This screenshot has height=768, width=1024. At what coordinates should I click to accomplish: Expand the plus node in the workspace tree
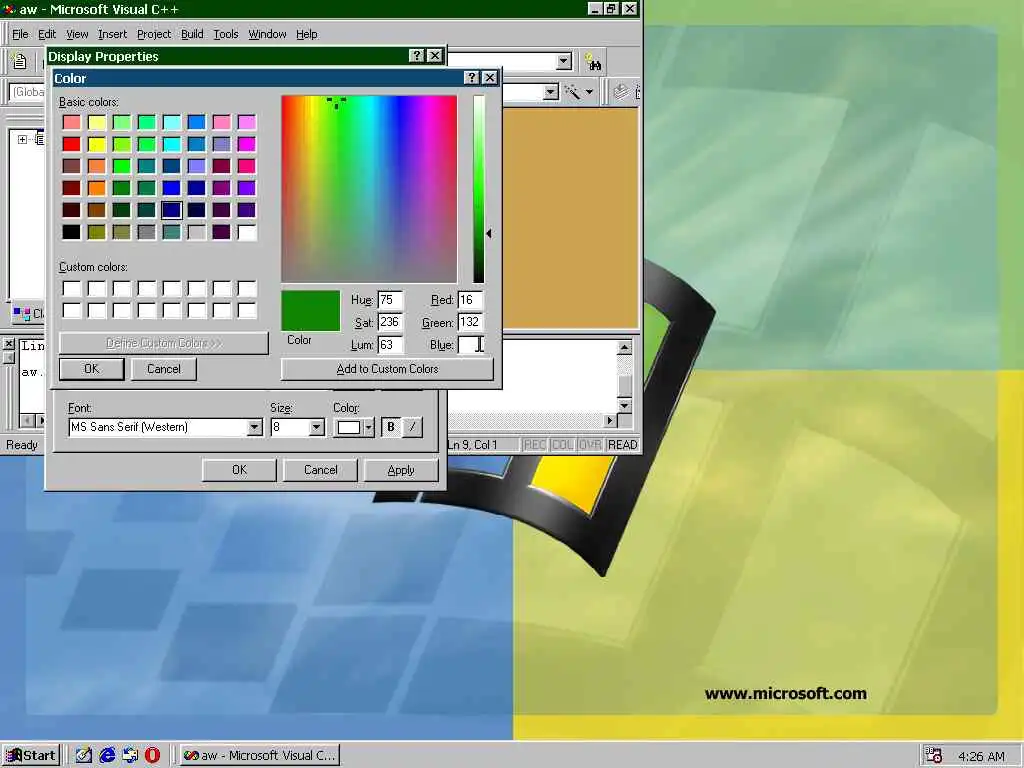pos(22,139)
